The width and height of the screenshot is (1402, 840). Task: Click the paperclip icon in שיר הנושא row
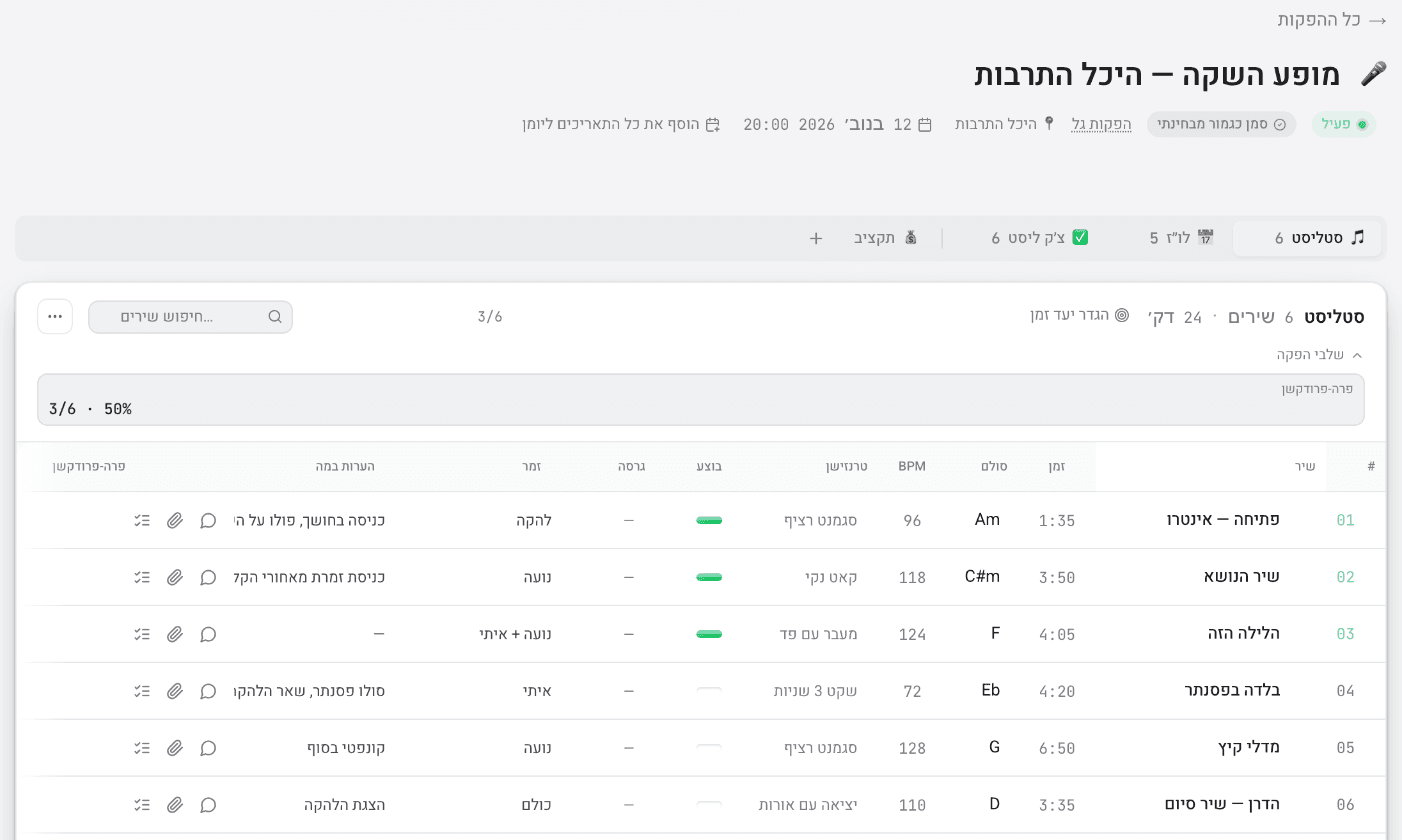tap(175, 577)
